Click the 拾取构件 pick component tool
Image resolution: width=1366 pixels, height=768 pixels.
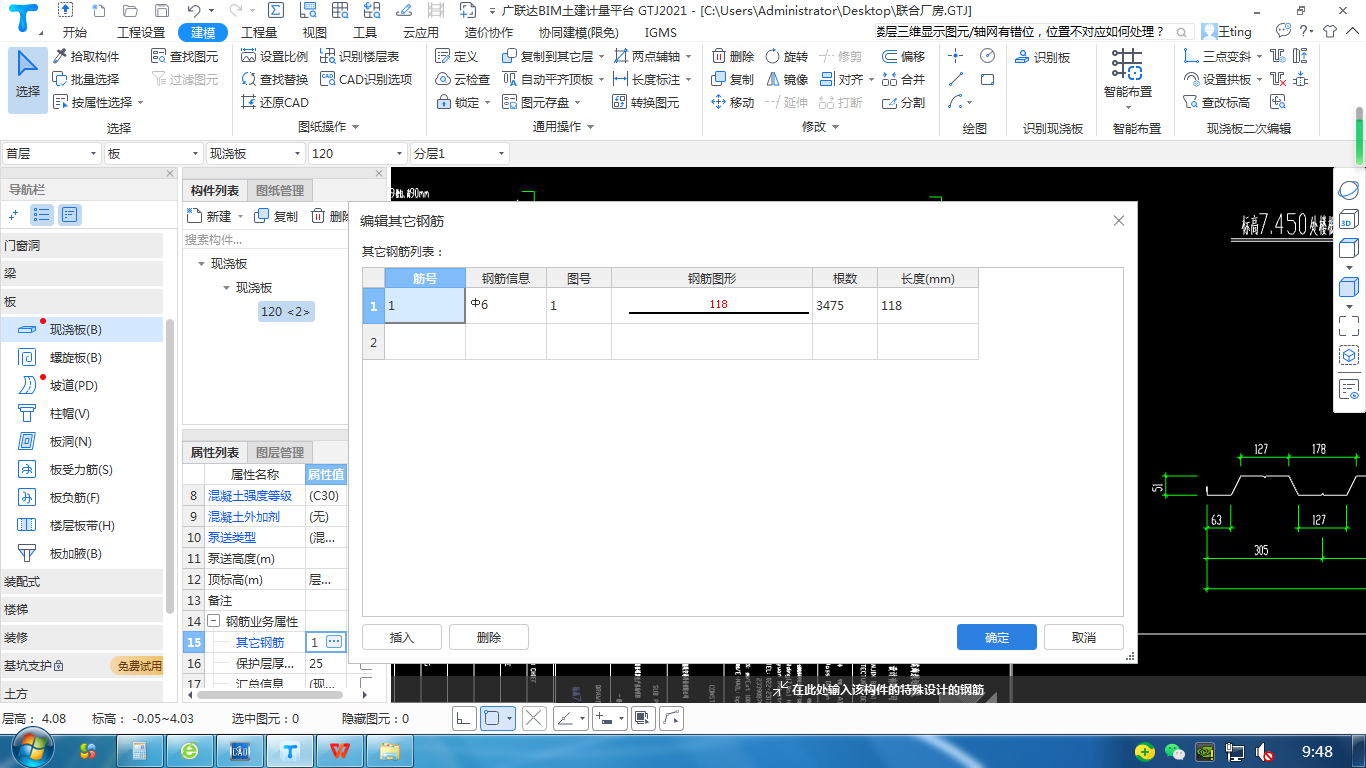tap(86, 56)
